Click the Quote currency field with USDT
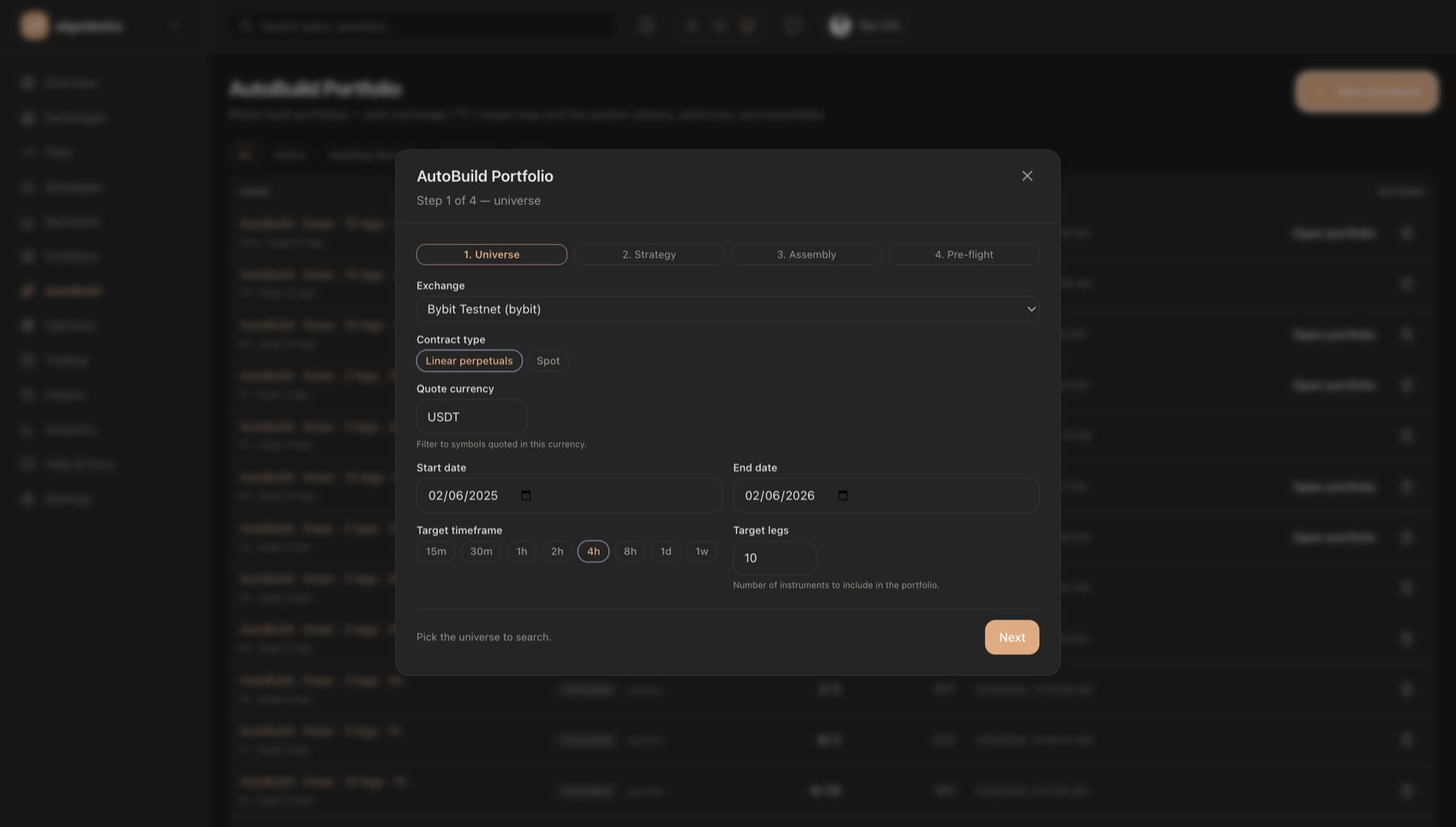The width and height of the screenshot is (1456, 827). (x=472, y=417)
